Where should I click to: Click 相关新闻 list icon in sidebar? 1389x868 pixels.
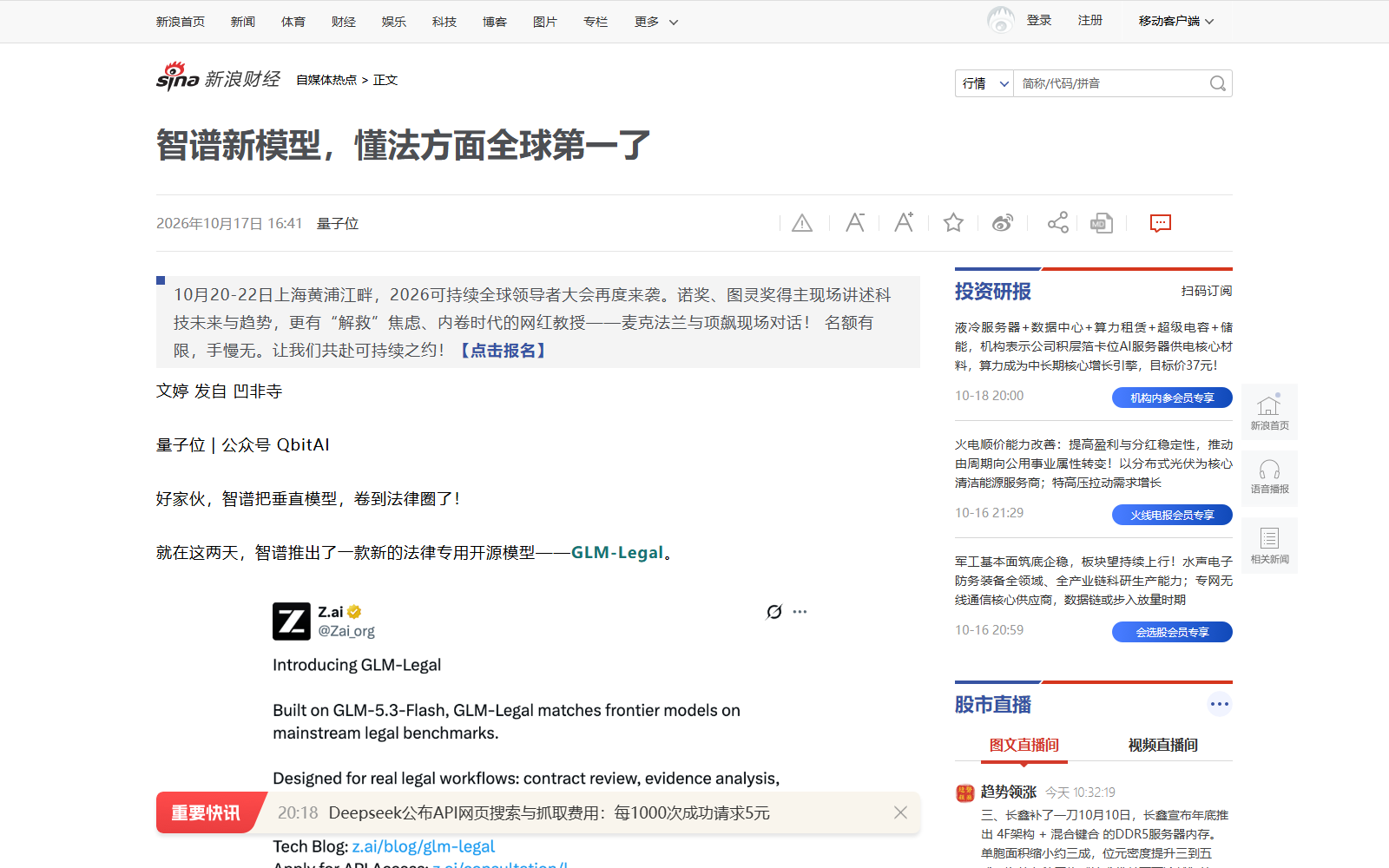[1269, 545]
